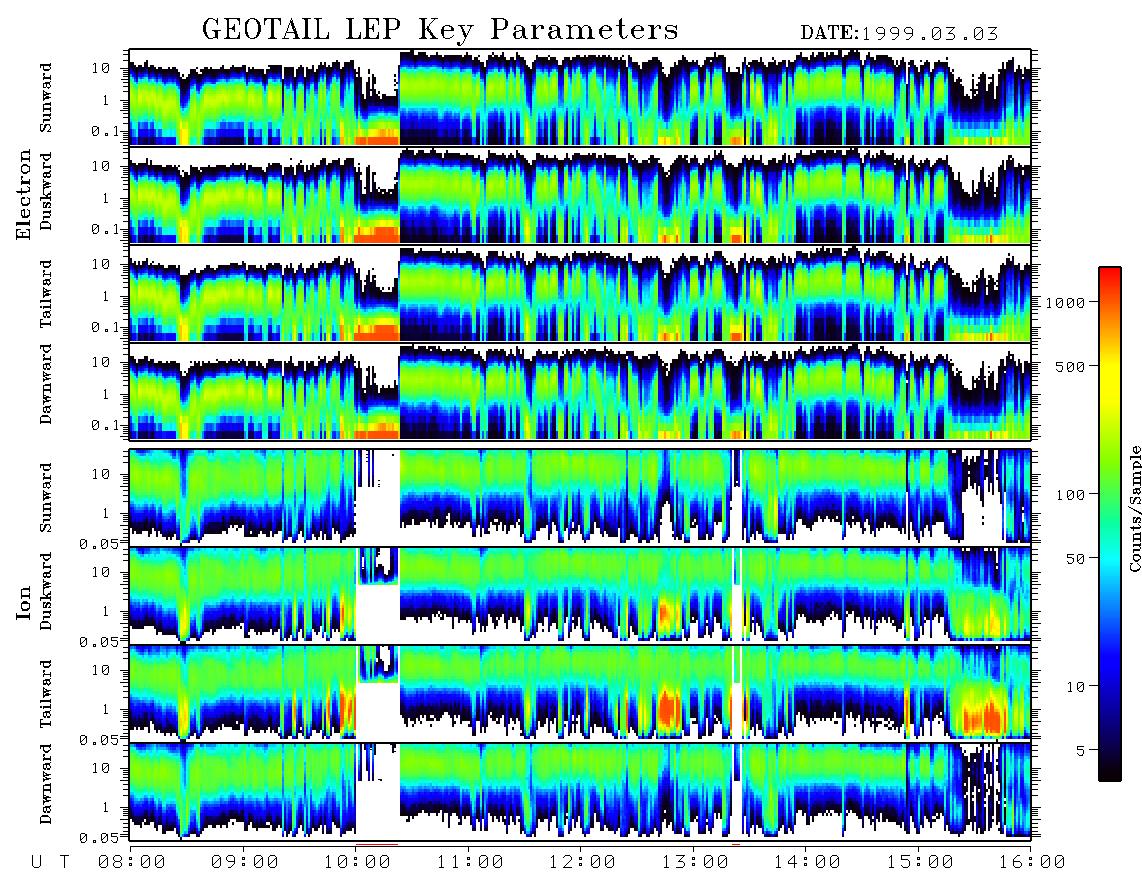Screen dimensions: 1142x880
Task: Click the Electron "Duskward" panel label
Action: pyautogui.click(x=46, y=191)
